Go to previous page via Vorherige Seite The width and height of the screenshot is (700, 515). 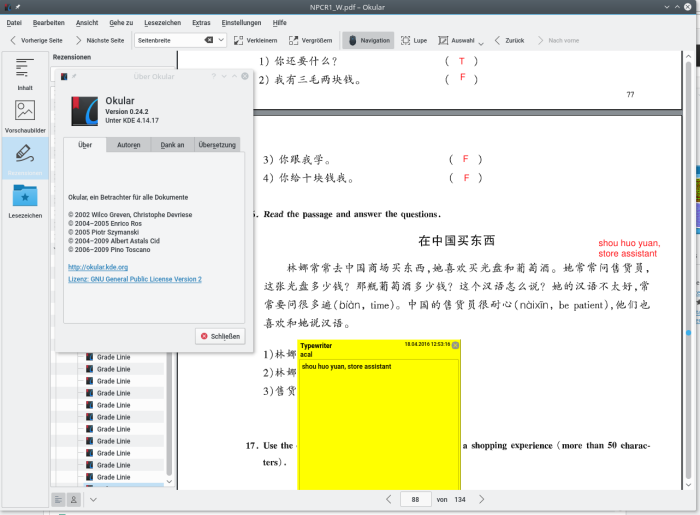36,40
